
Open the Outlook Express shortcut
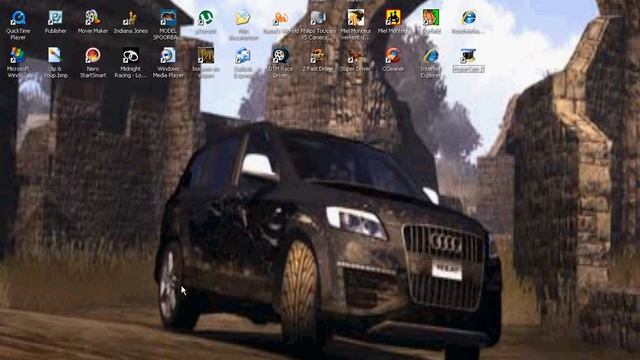click(x=243, y=56)
